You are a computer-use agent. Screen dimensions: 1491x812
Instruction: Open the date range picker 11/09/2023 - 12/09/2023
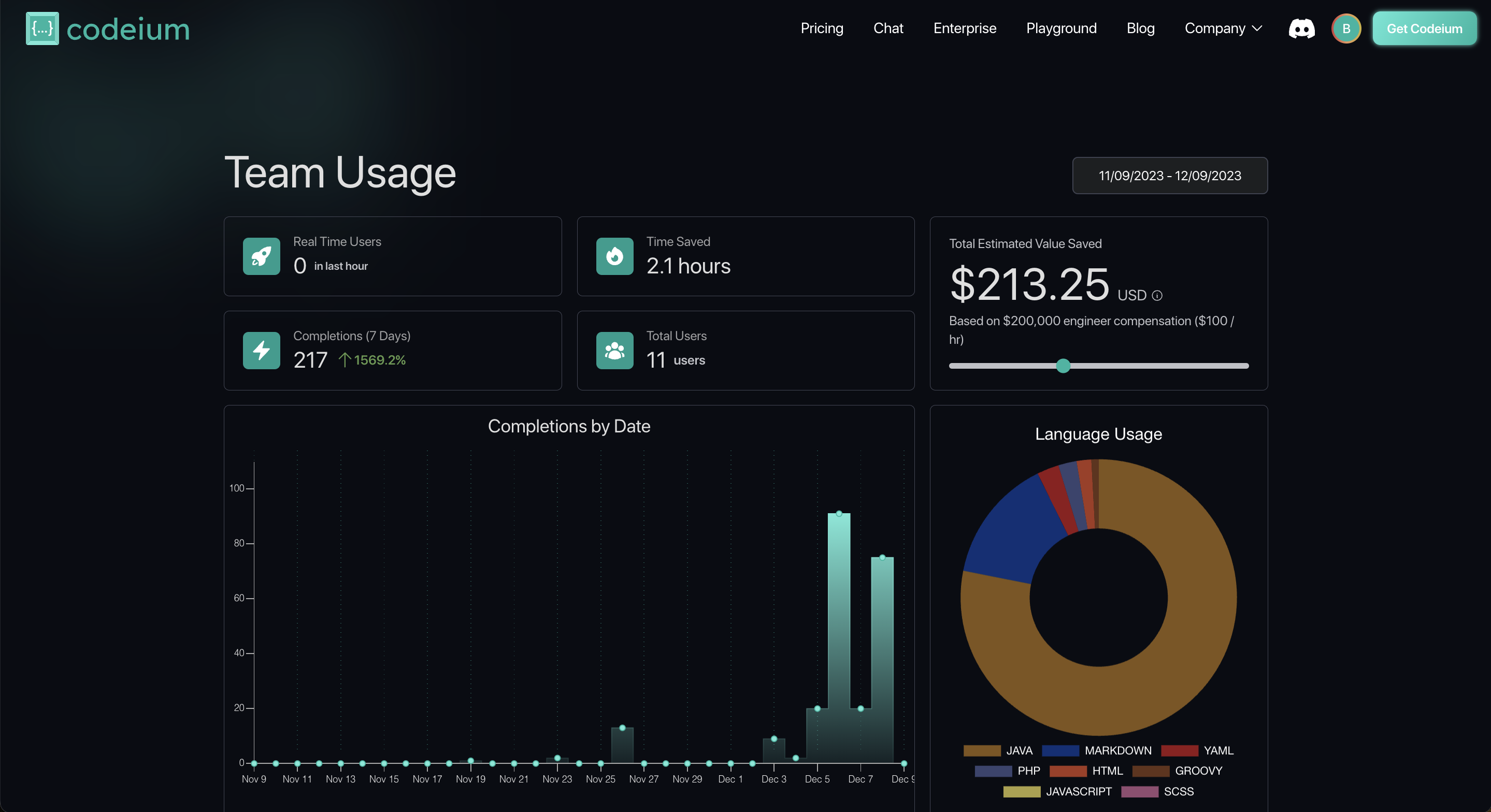coord(1170,176)
